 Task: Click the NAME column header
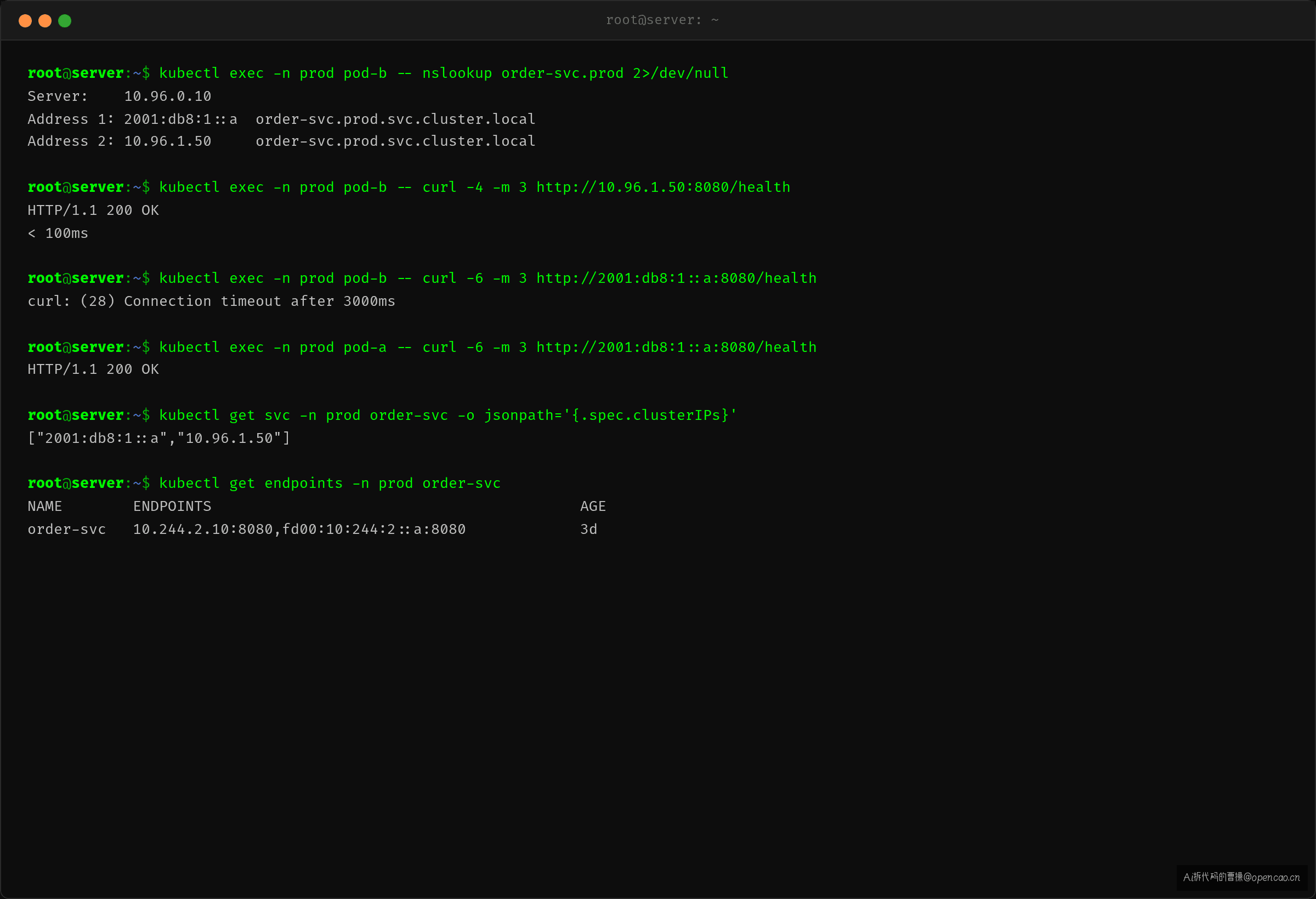(x=45, y=506)
